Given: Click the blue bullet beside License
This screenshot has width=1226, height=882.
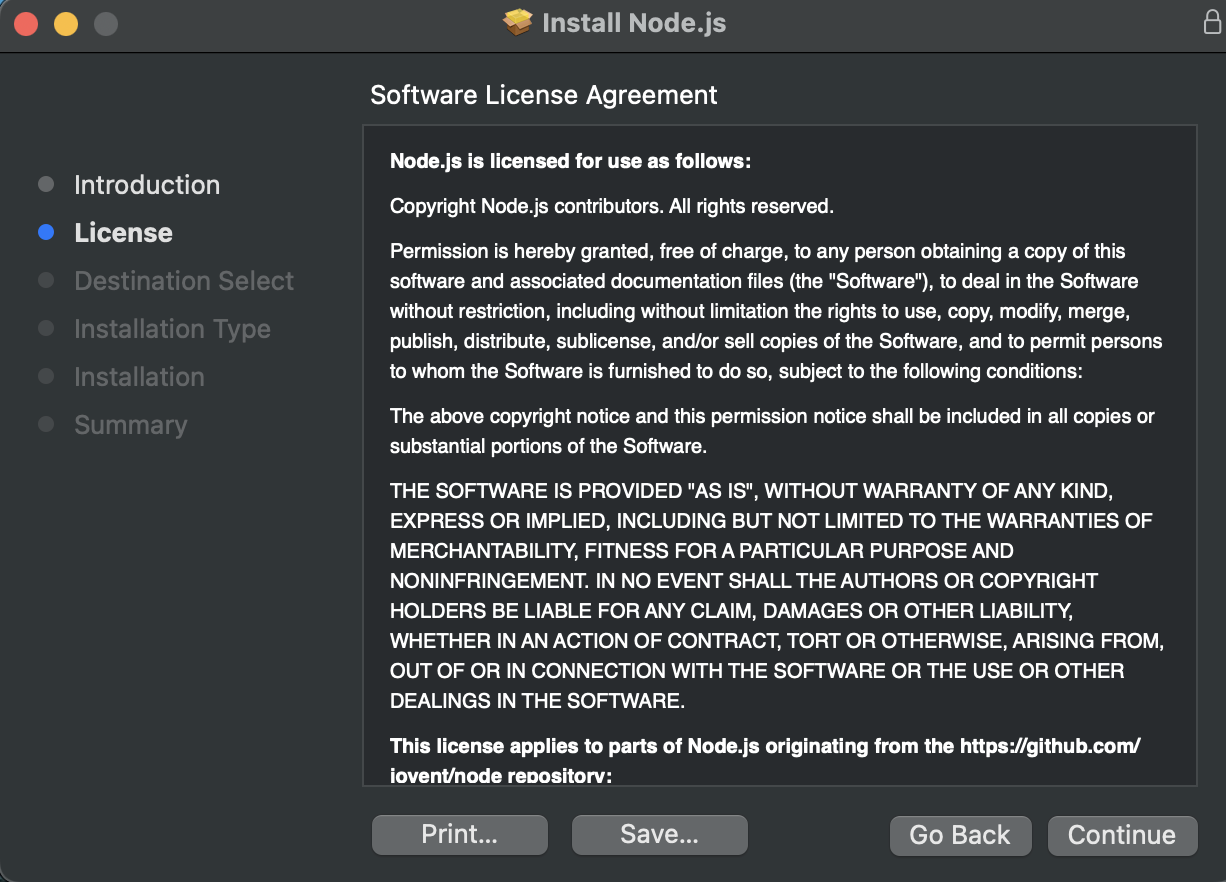Looking at the screenshot, I should click(x=46, y=233).
